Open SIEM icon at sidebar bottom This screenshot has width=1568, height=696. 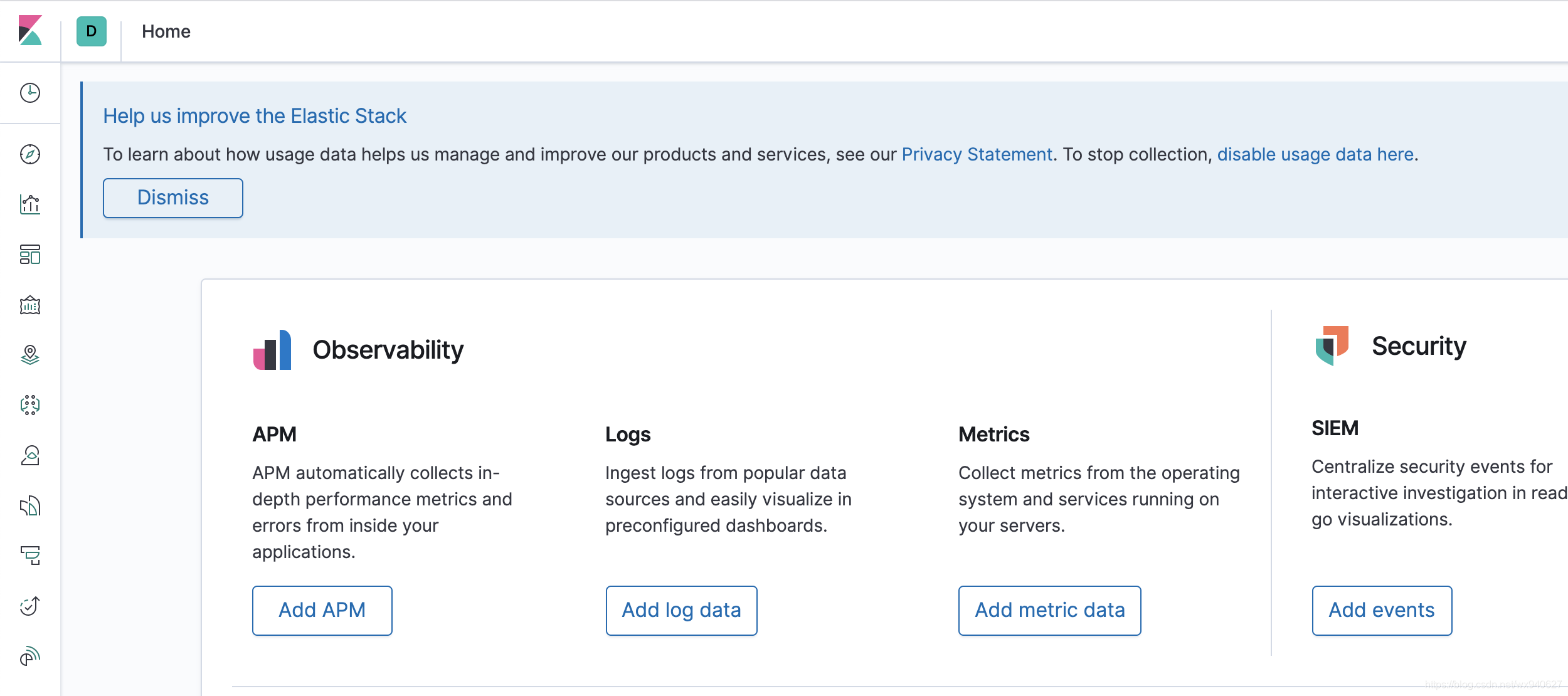point(30,656)
